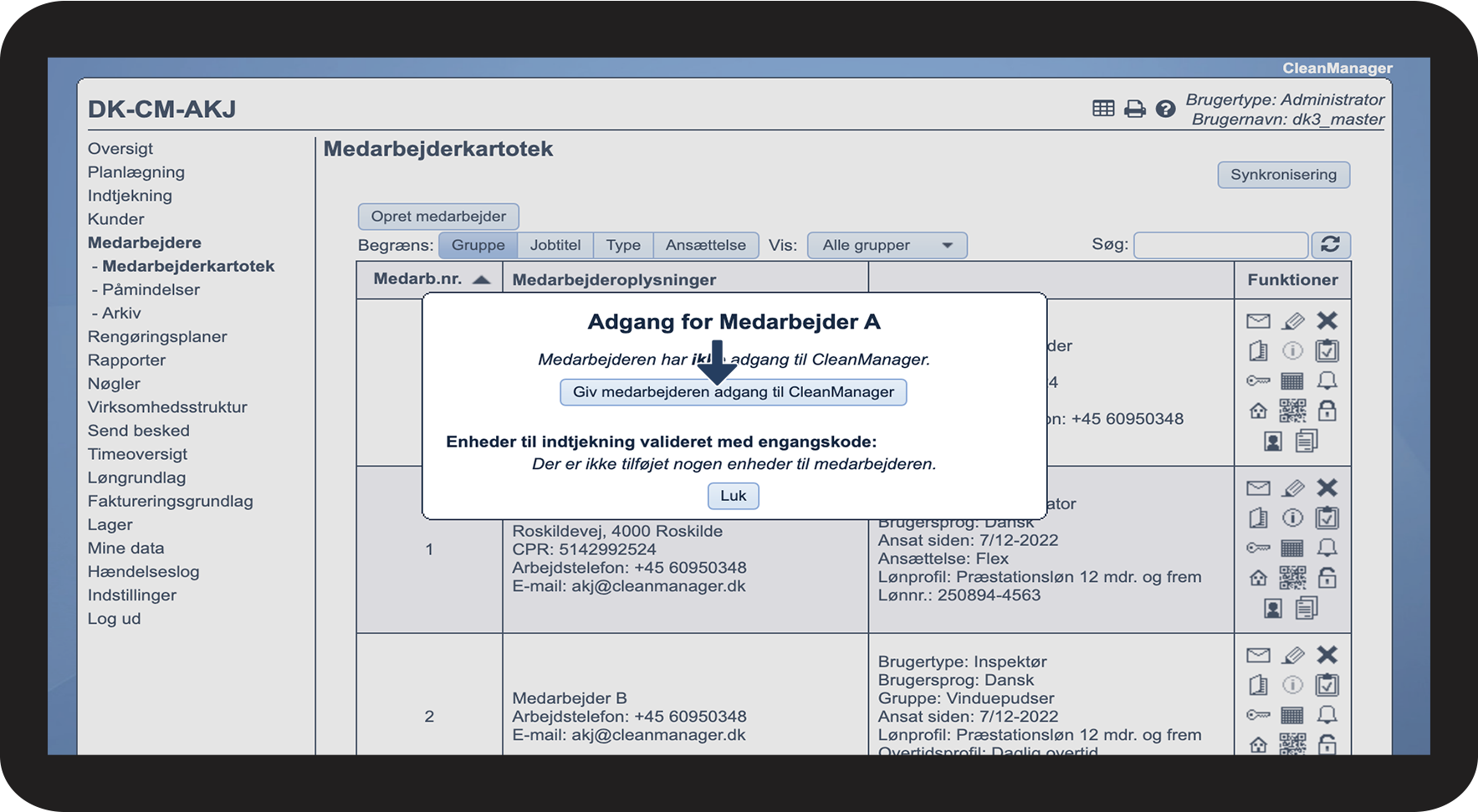
Task: Click the Opret medarbejder button
Action: pyautogui.click(x=438, y=216)
